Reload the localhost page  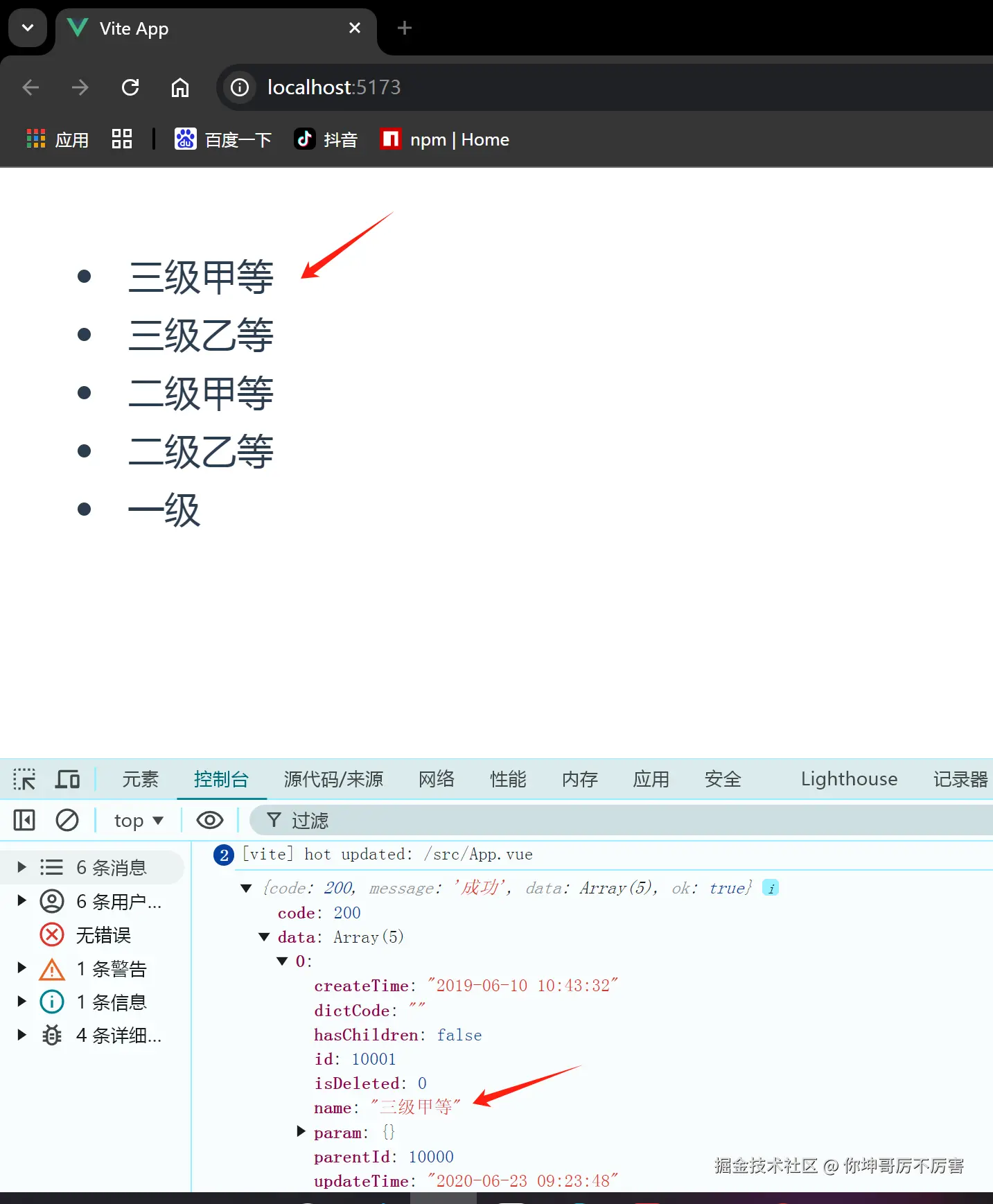tap(130, 87)
